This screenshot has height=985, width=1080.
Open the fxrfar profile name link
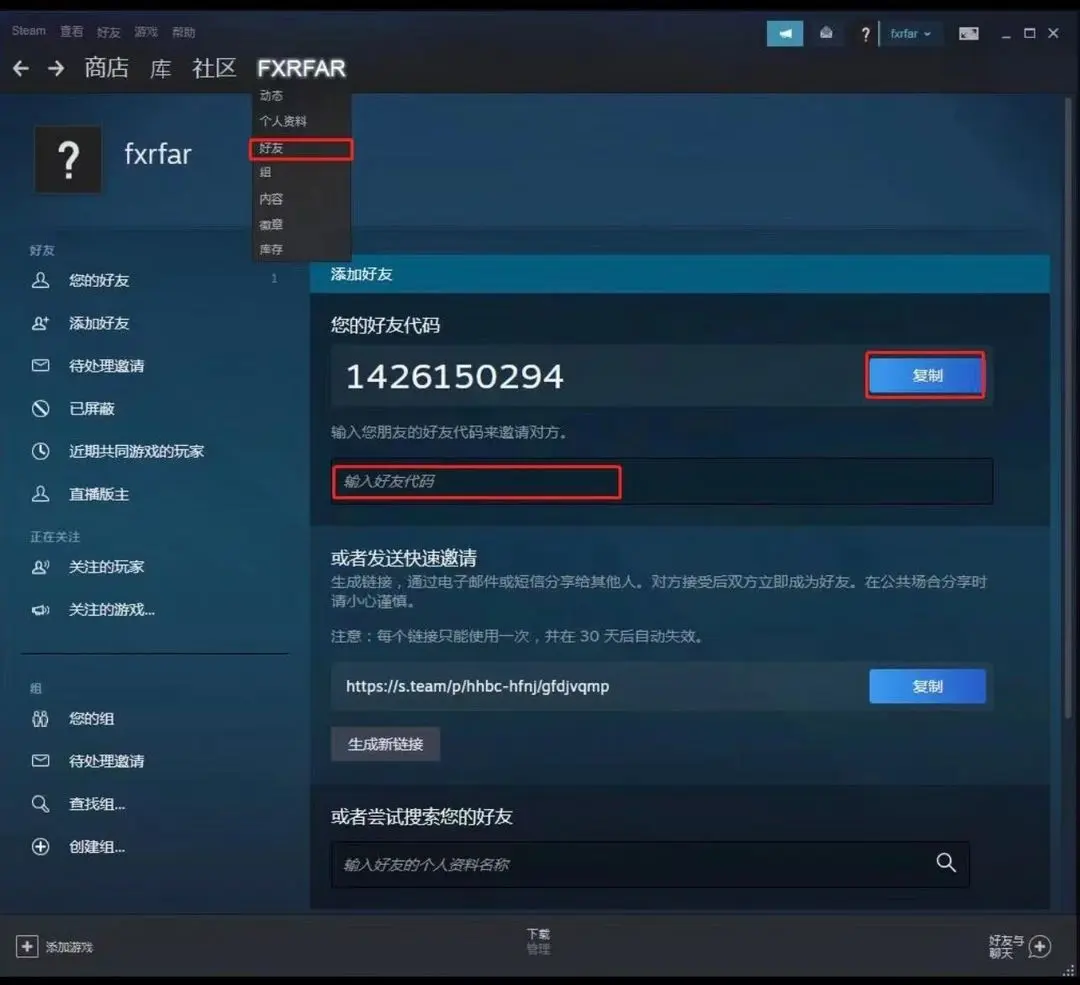(158, 154)
